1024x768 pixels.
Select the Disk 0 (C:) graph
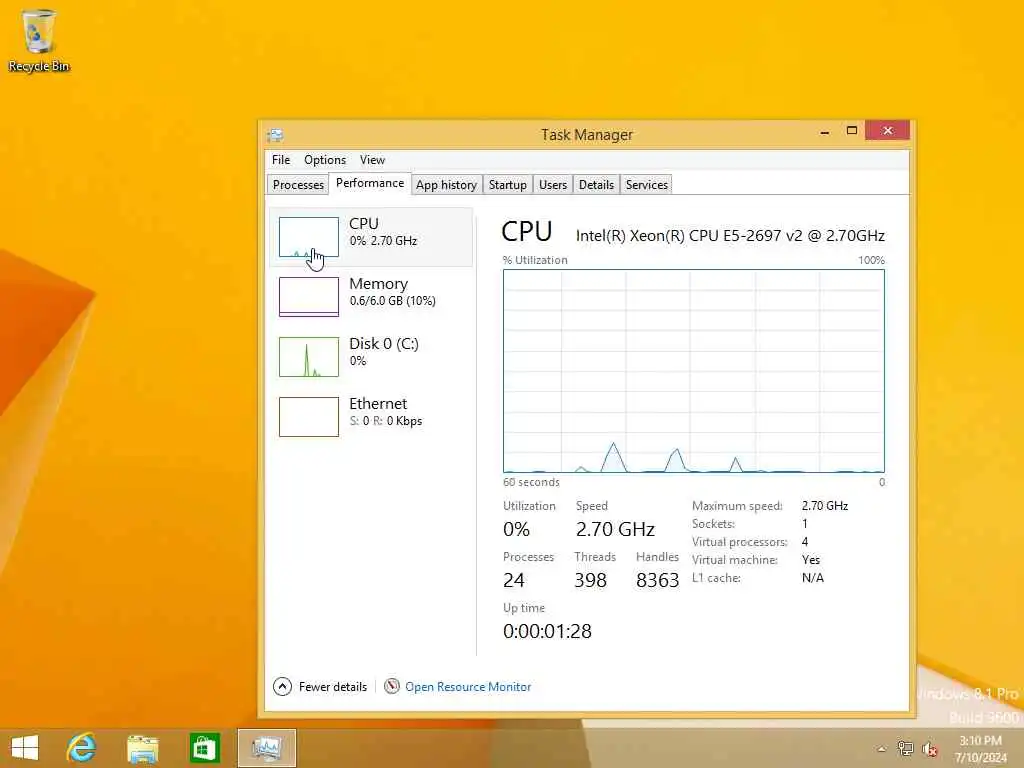coord(370,357)
